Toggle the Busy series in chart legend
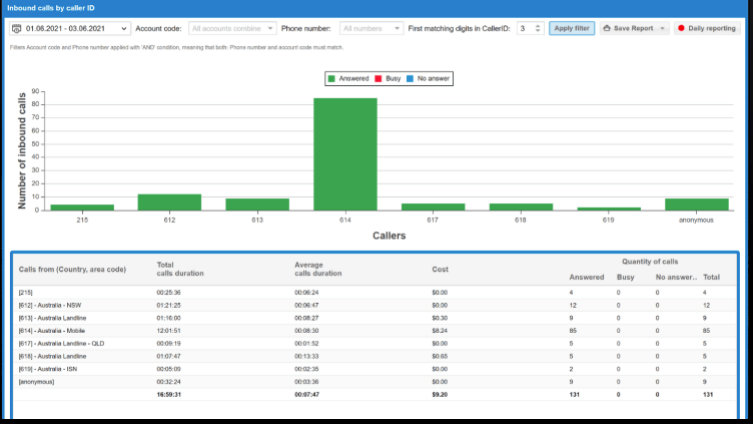The width and height of the screenshot is (753, 424). tap(388, 77)
